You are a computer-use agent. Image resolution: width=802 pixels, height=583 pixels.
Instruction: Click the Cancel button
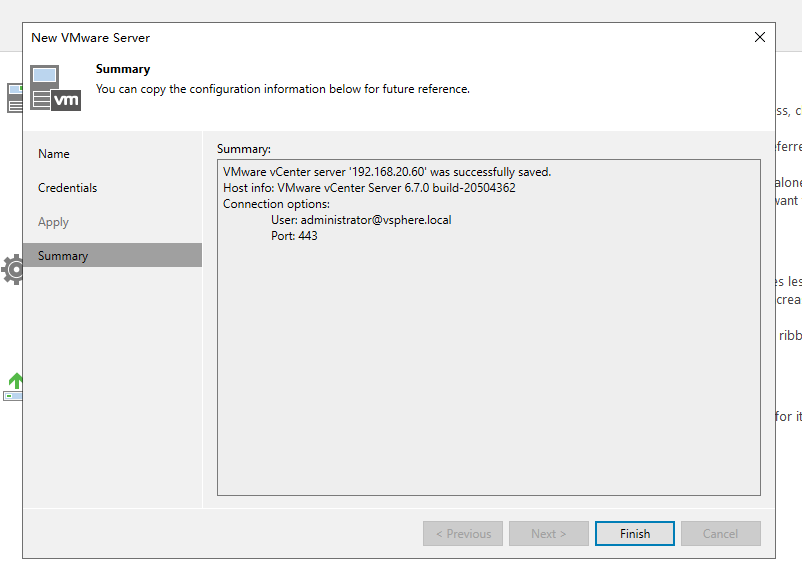click(x=720, y=533)
